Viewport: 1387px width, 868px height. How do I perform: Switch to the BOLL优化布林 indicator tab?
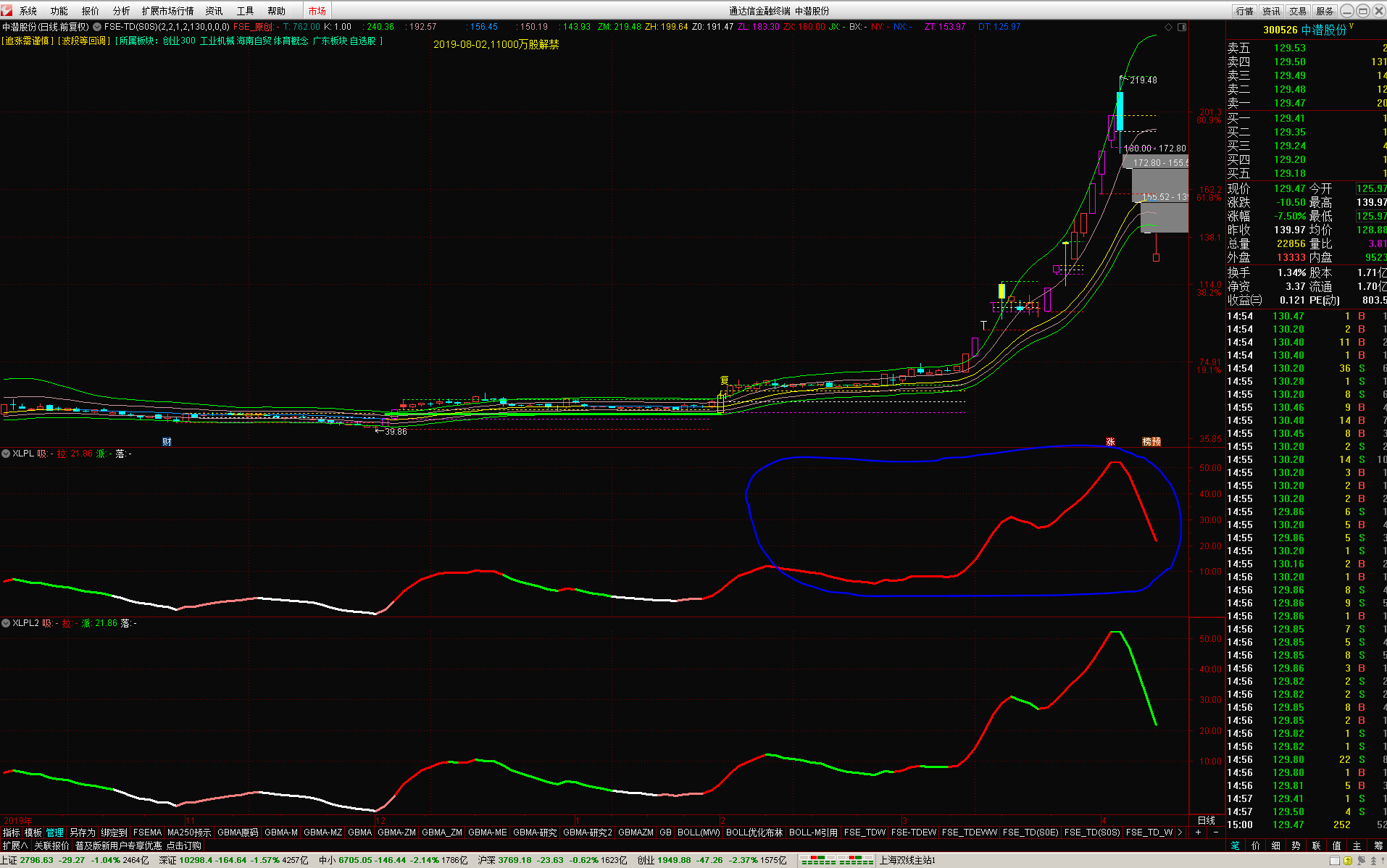coord(754,832)
